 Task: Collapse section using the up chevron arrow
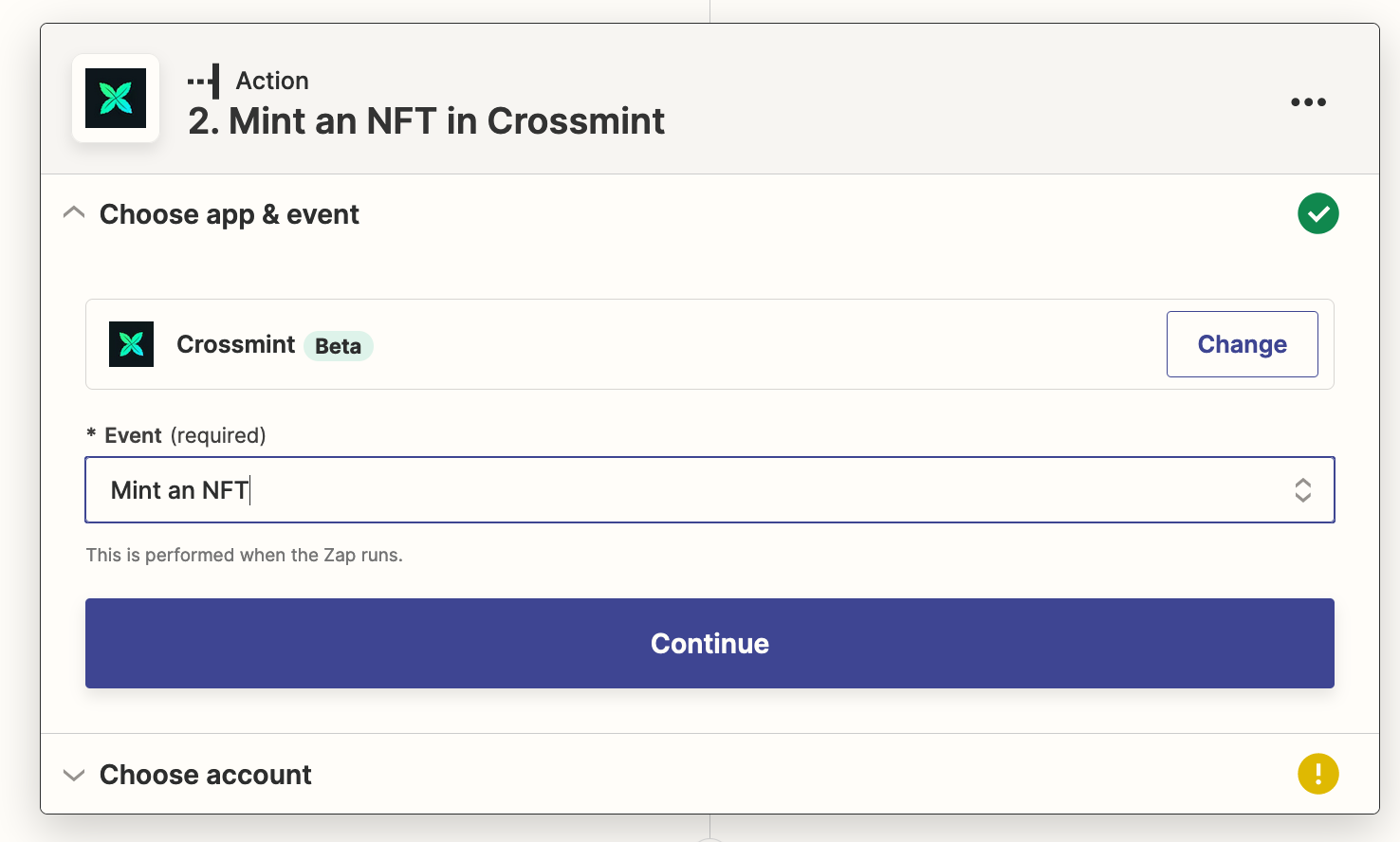pos(74,213)
